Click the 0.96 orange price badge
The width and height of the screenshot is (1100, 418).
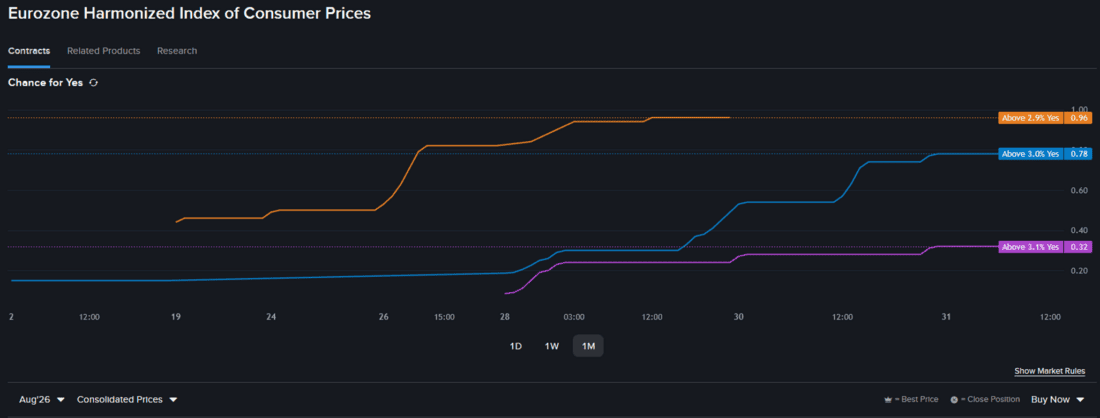point(1078,118)
